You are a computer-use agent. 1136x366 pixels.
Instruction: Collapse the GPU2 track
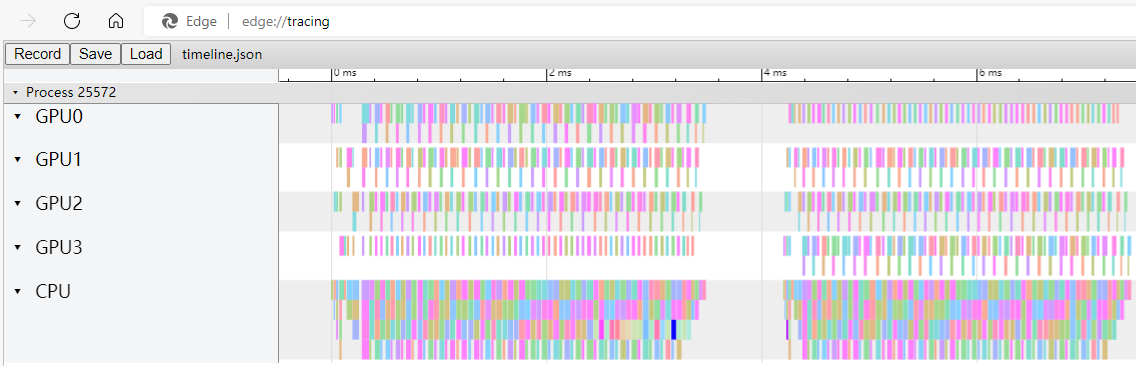[x=18, y=204]
